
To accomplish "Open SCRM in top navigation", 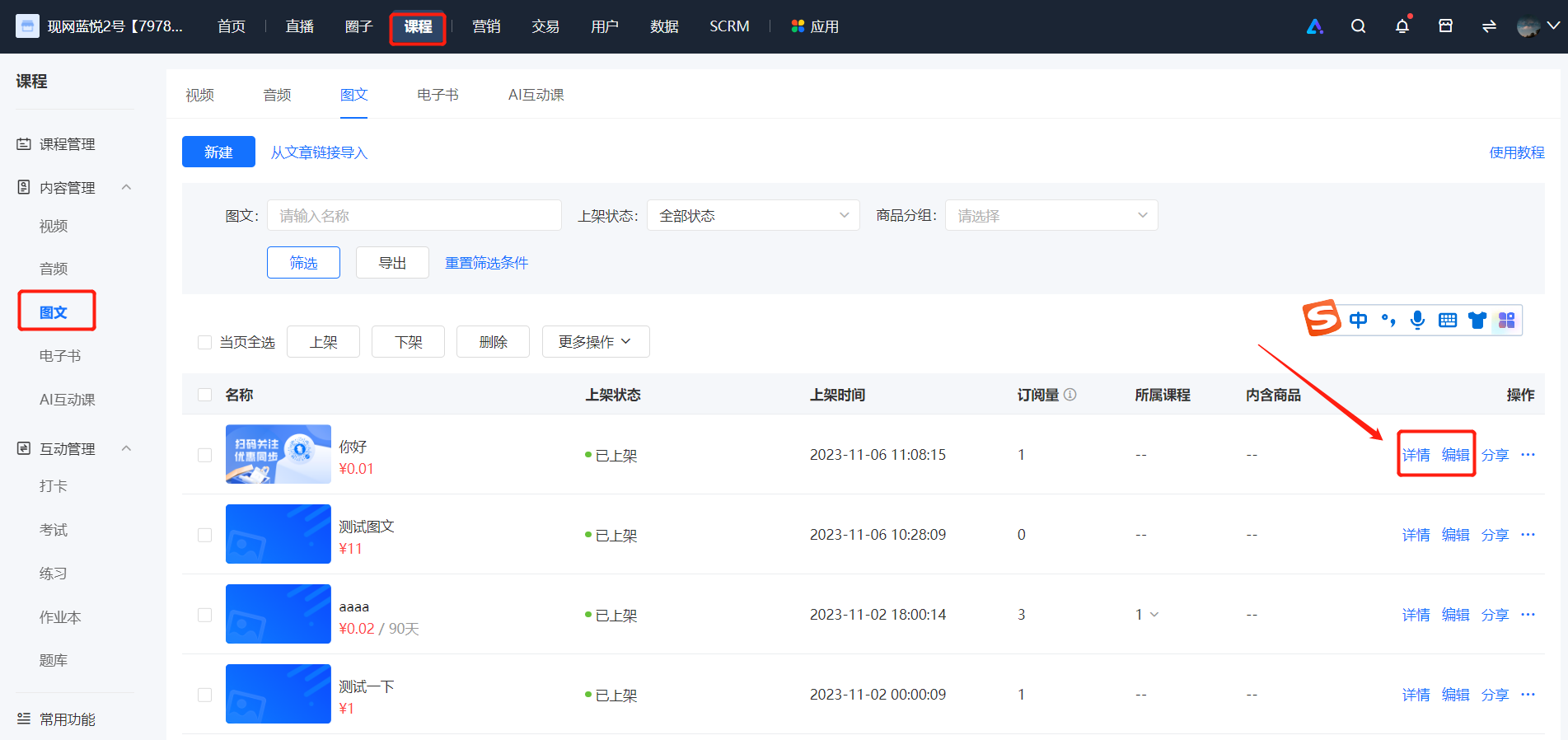I will (x=729, y=26).
